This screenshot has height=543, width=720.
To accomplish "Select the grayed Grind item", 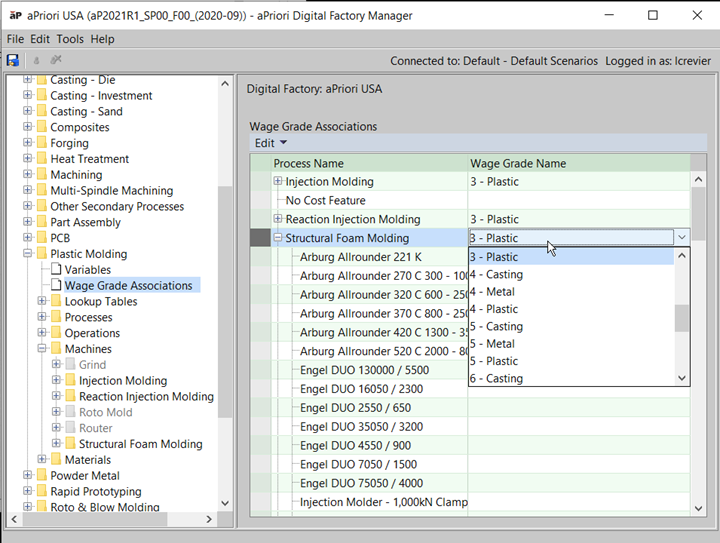I will coord(92,365).
